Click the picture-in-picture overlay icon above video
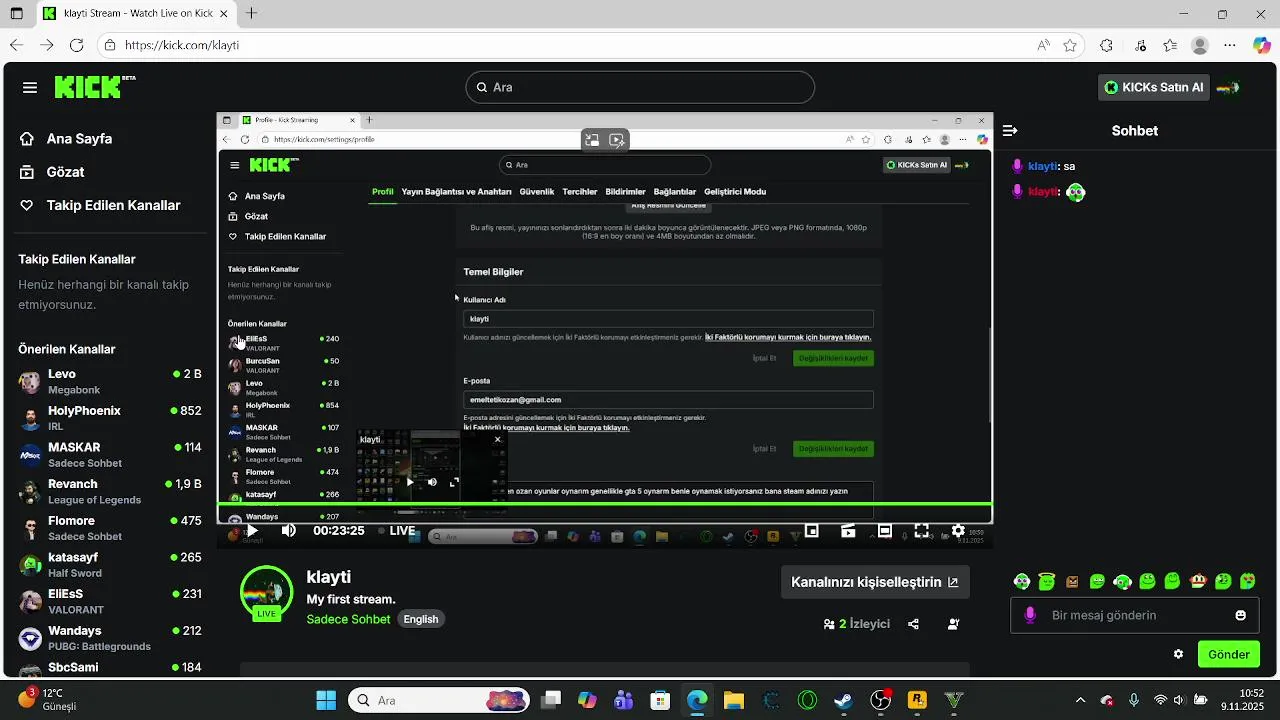This screenshot has height=720, width=1280. point(592,140)
